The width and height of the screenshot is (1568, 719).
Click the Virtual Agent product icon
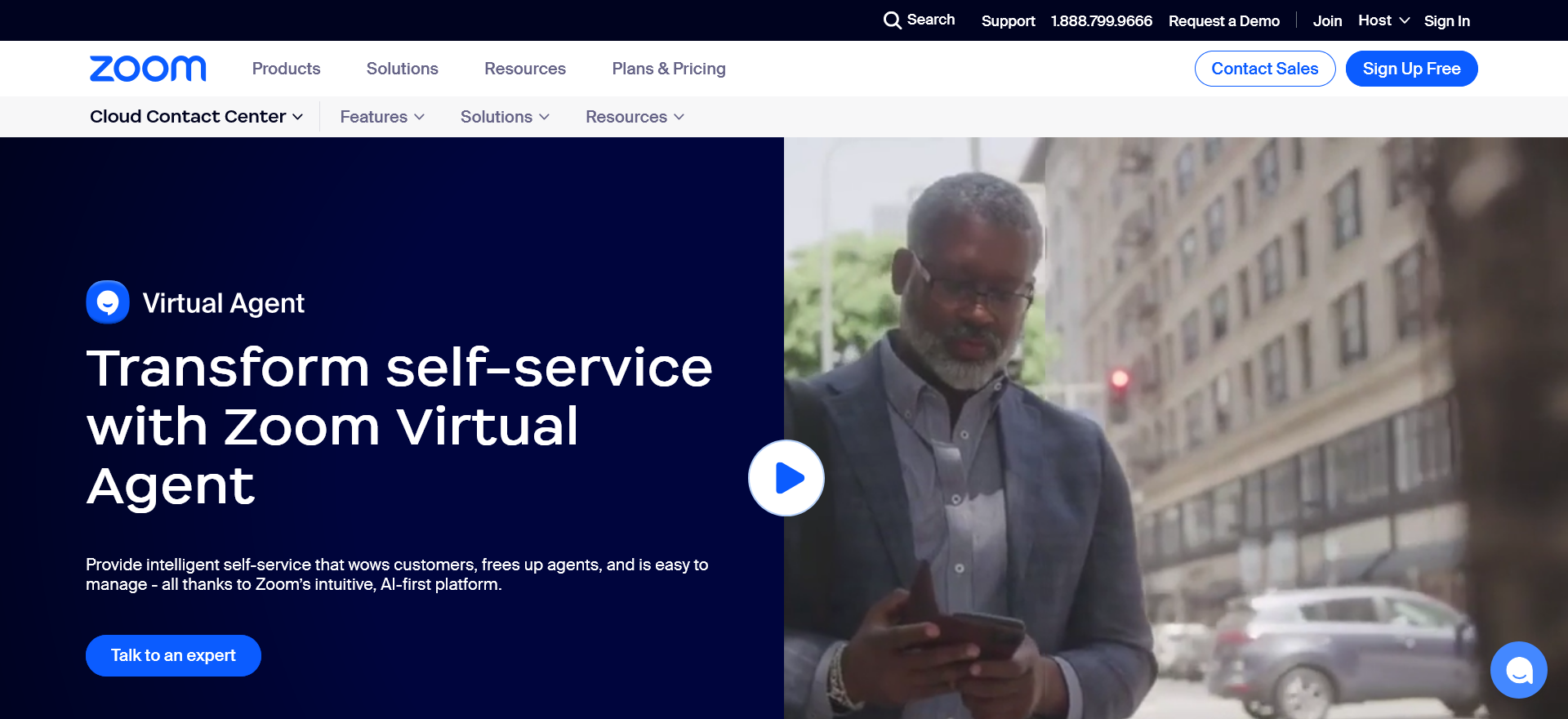(108, 302)
